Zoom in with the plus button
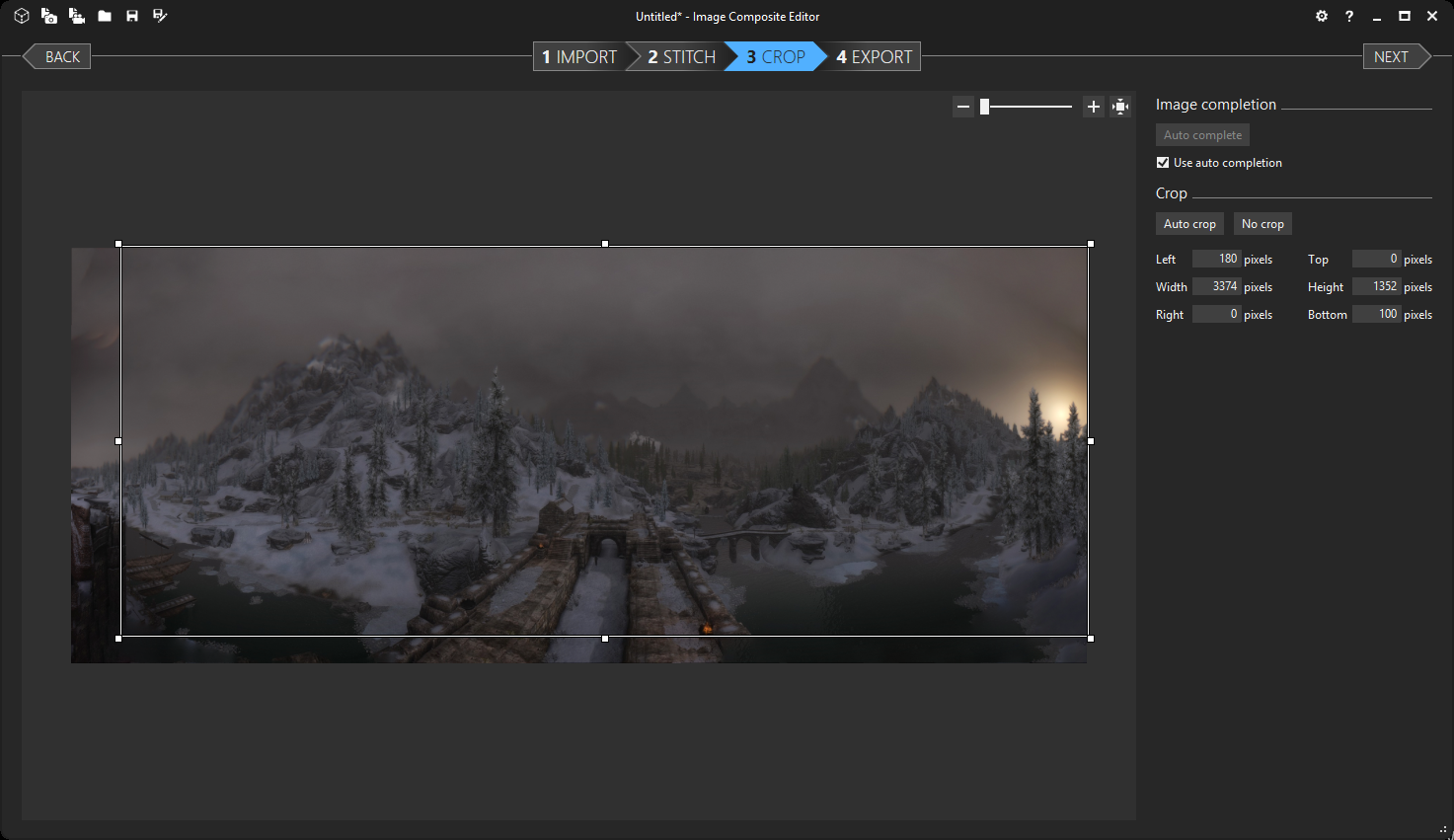The height and width of the screenshot is (840, 1454). click(1093, 107)
